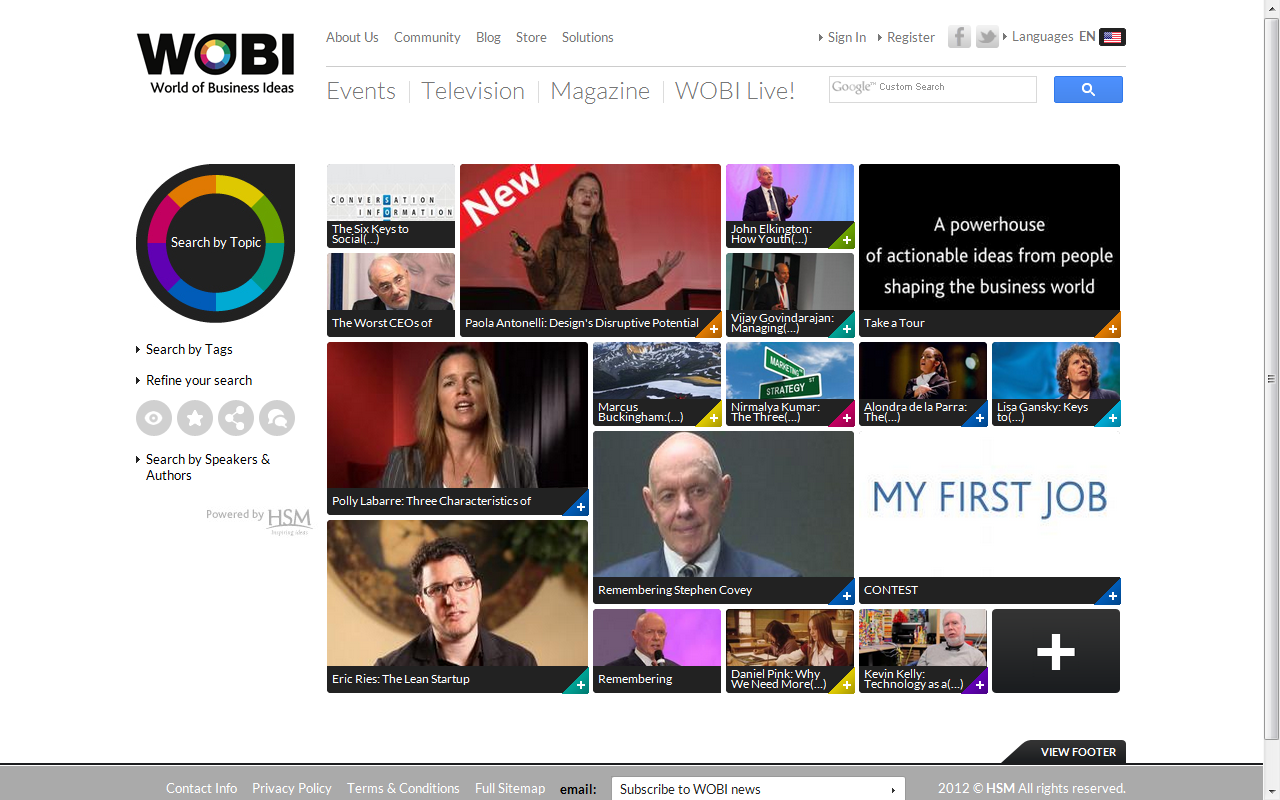This screenshot has height=800, width=1280.
Task: Switch to the WOBI Live! section
Action: pos(735,91)
